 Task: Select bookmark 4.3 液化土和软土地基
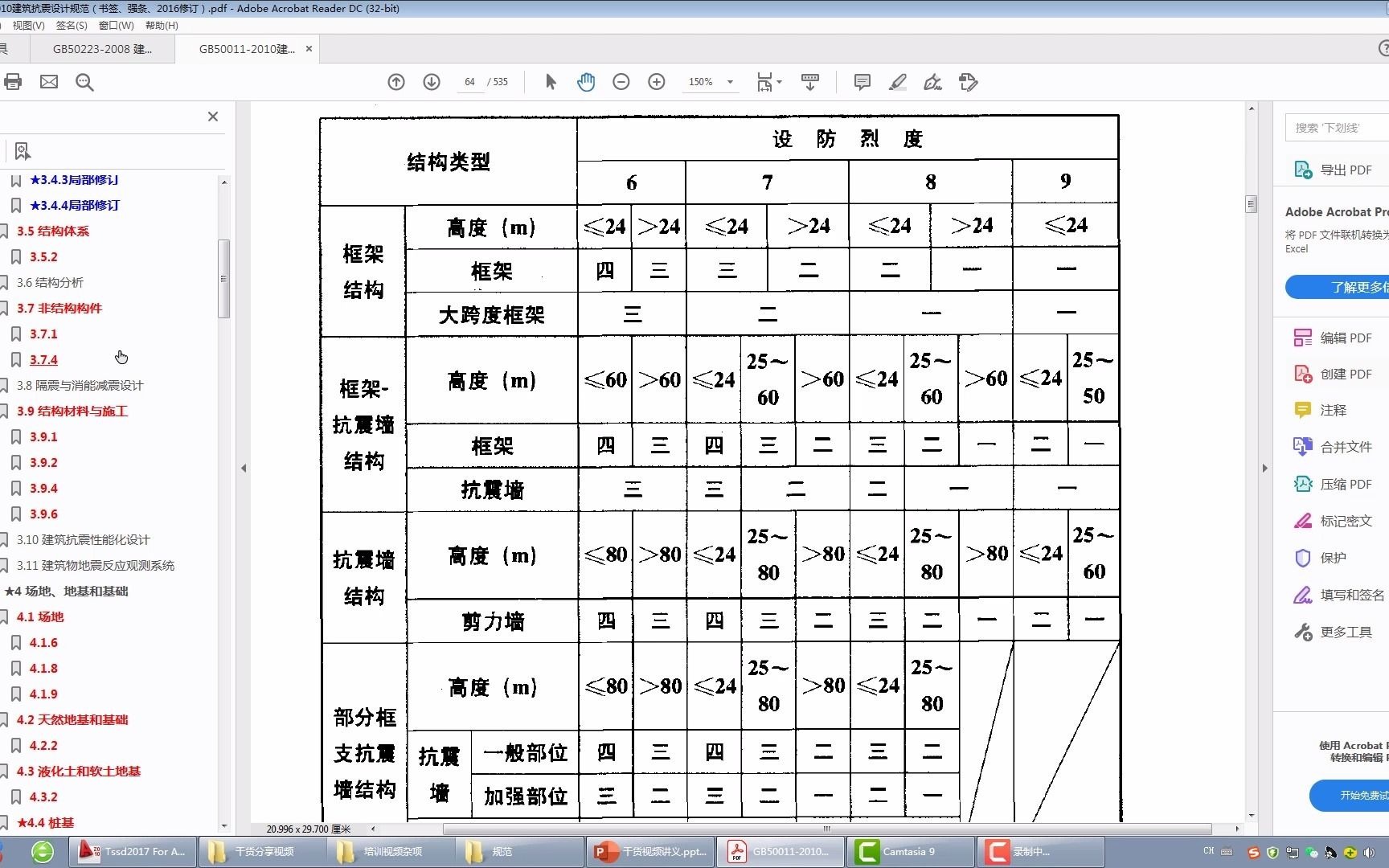pyautogui.click(x=79, y=772)
